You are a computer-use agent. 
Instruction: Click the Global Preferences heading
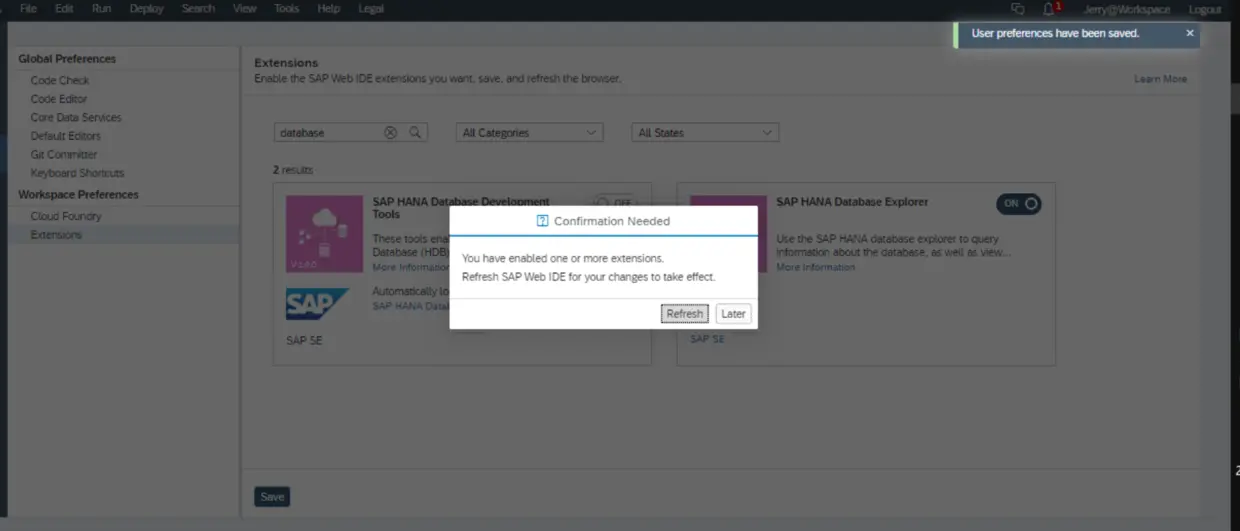(x=67, y=59)
